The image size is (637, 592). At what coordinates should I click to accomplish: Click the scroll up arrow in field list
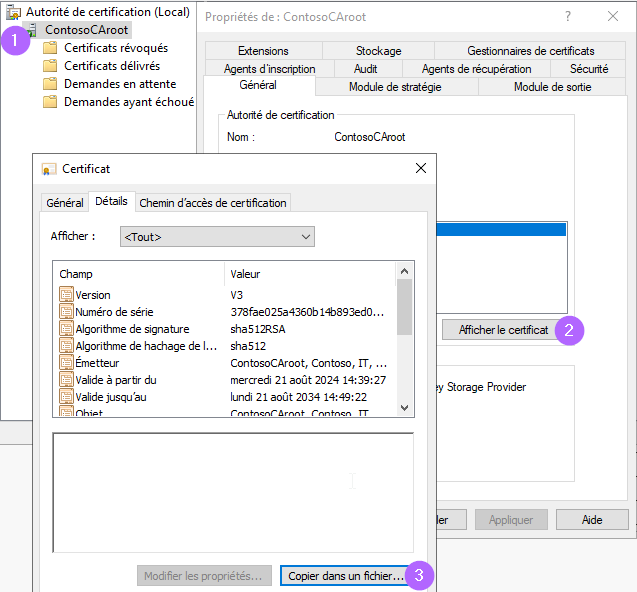point(405,271)
